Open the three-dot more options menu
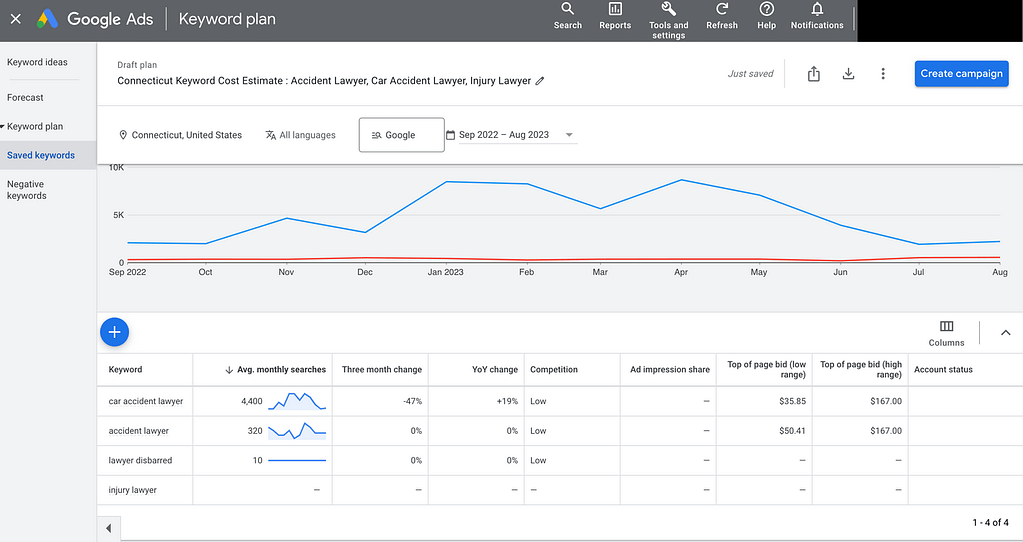The width and height of the screenshot is (1023, 542). 883,74
